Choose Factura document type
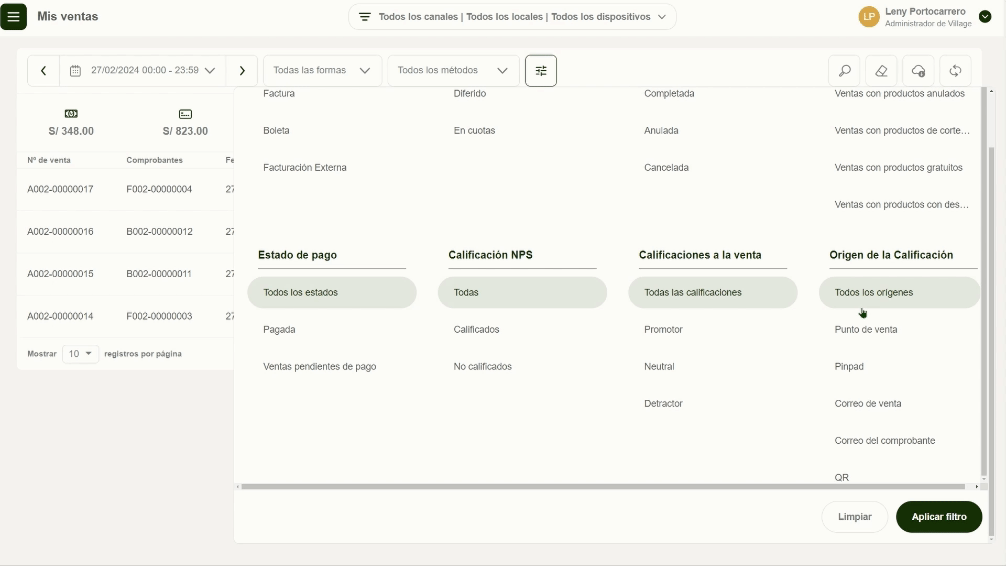The width and height of the screenshot is (1006, 566). [278, 94]
